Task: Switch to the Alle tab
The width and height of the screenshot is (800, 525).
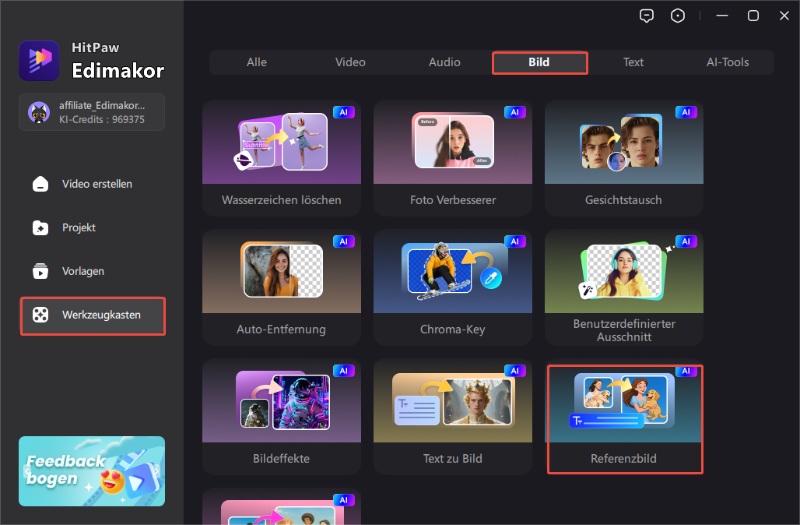Action: coord(257,62)
